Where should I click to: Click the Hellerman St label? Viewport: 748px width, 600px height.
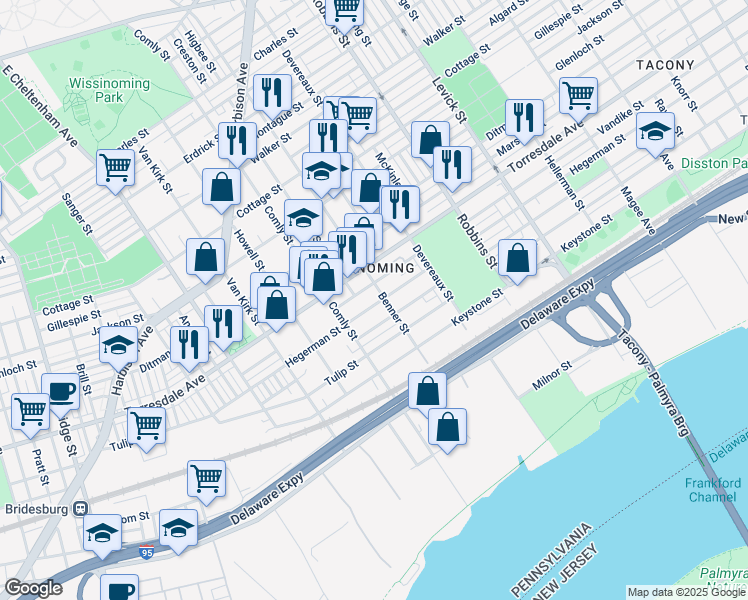pyautogui.click(x=564, y=183)
